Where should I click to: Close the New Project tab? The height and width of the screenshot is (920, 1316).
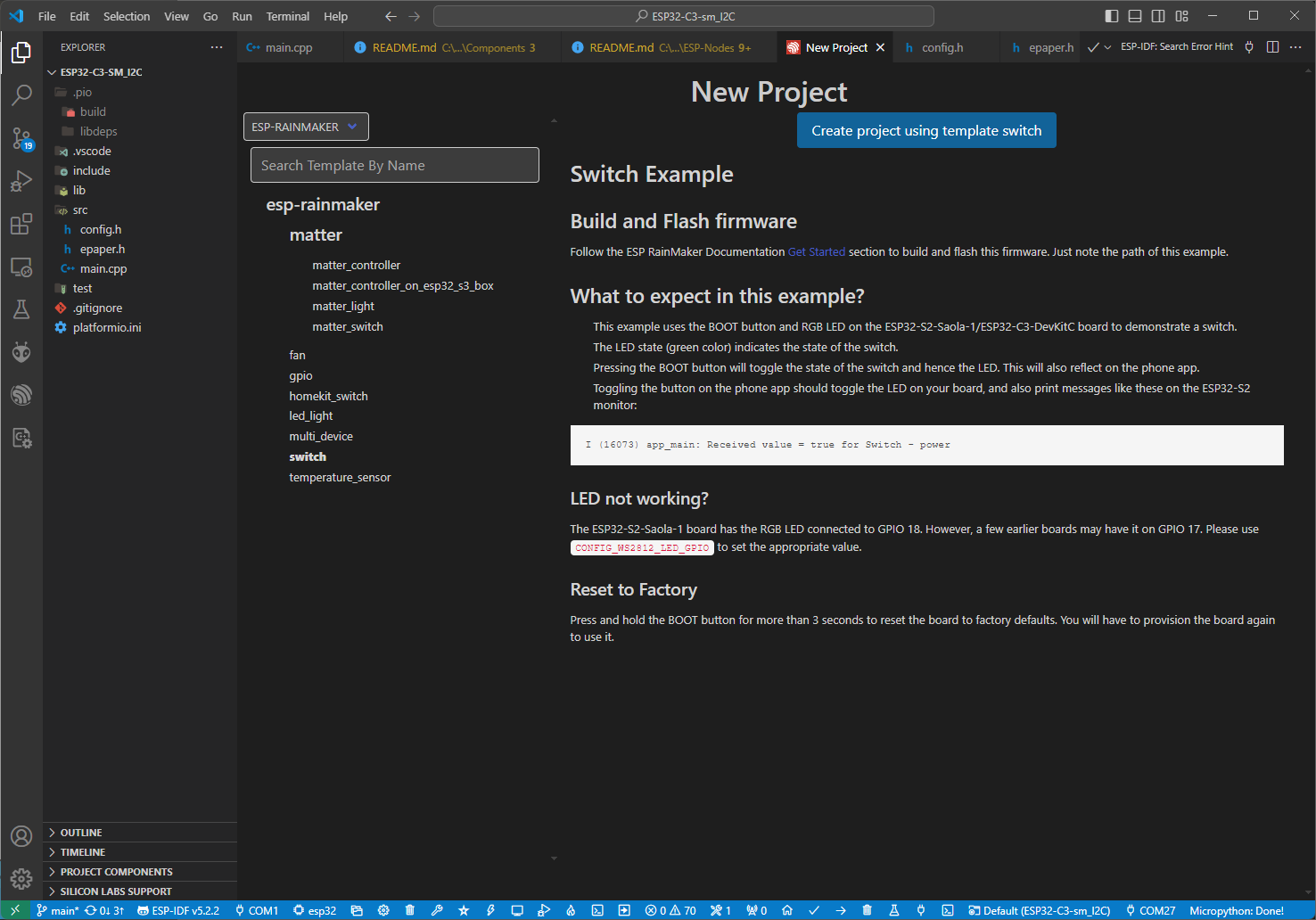click(x=880, y=47)
